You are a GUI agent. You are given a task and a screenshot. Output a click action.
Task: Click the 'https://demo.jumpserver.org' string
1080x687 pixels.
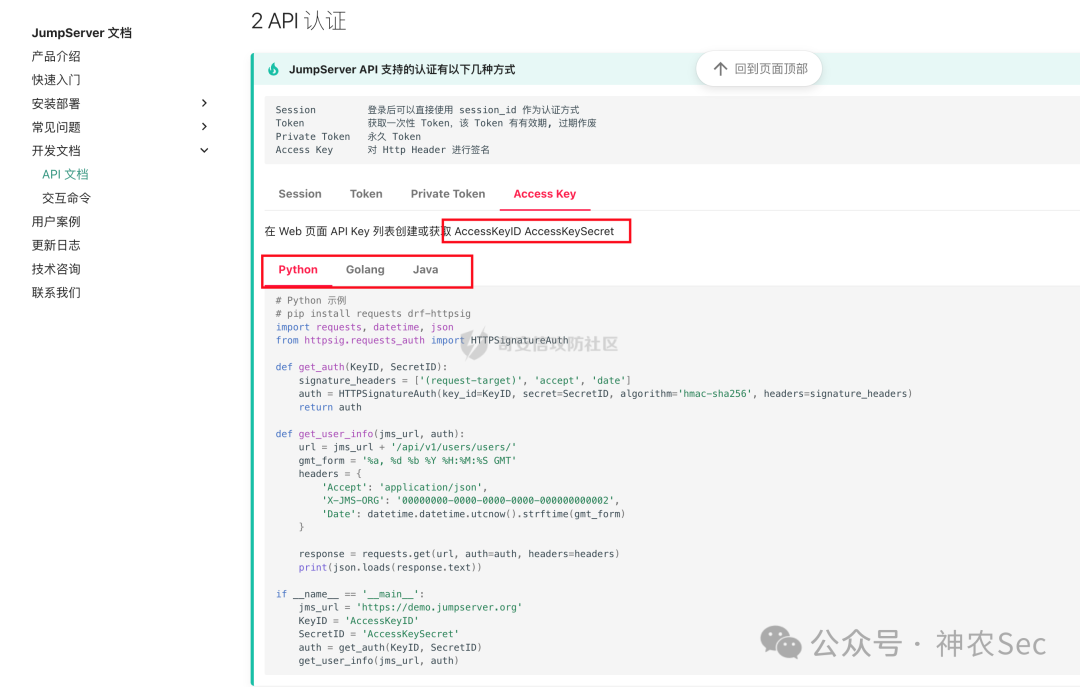pos(439,608)
